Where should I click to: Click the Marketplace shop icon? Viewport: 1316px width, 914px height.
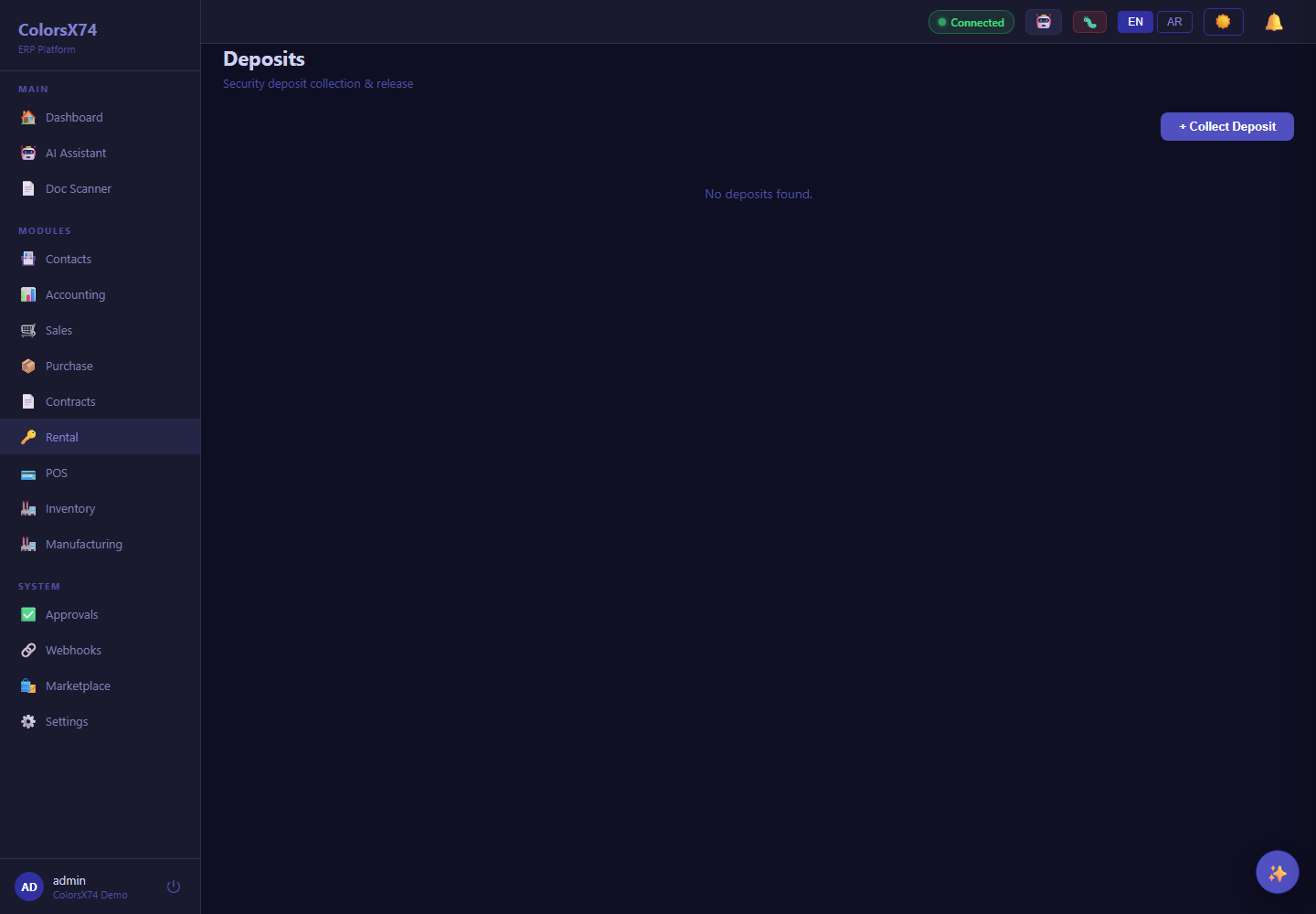click(x=28, y=685)
